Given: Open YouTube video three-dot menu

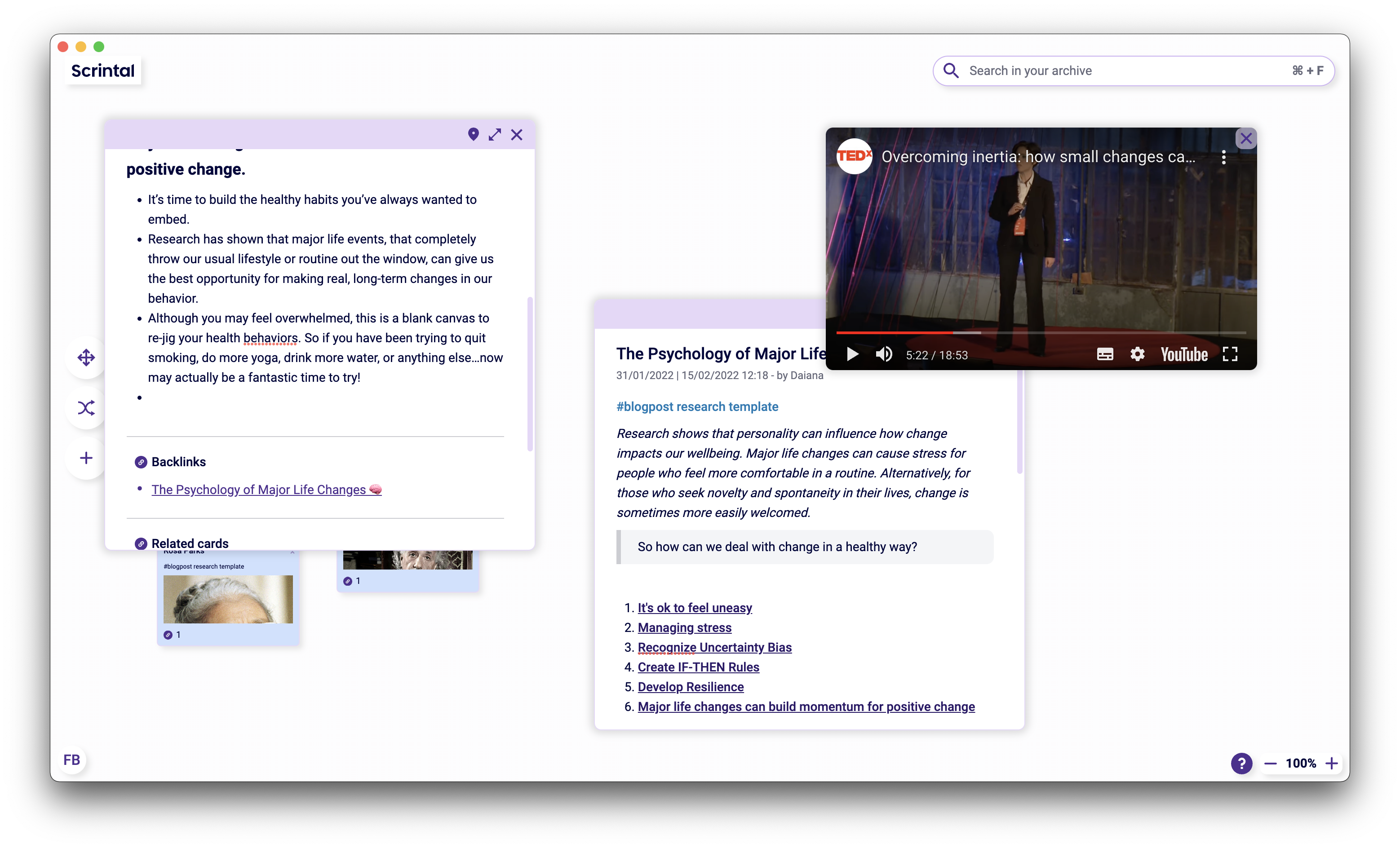Looking at the screenshot, I should (x=1223, y=157).
